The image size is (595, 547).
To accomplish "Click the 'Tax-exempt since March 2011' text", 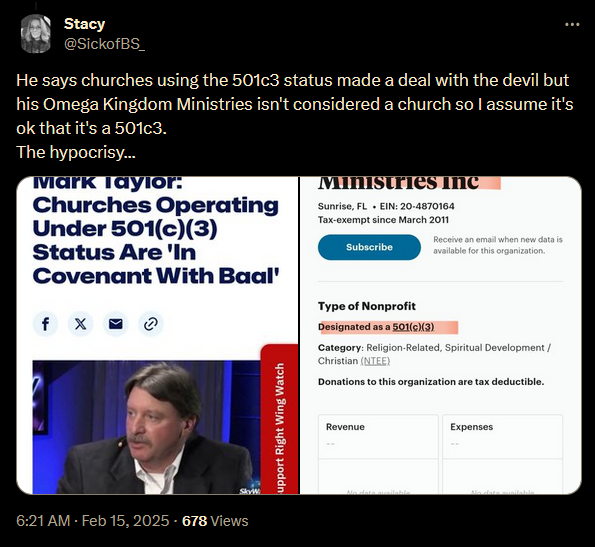I will (383, 220).
